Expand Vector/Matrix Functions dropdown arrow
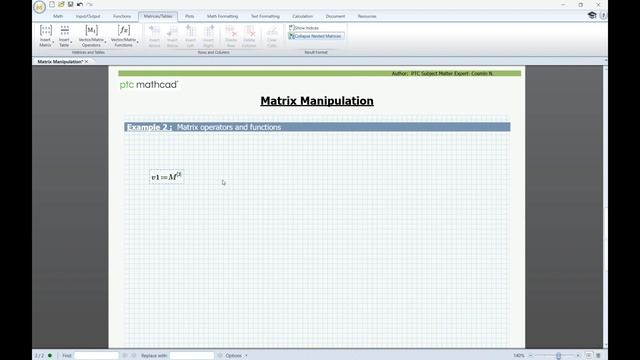This screenshot has height=360, width=640. pyautogui.click(x=138, y=42)
